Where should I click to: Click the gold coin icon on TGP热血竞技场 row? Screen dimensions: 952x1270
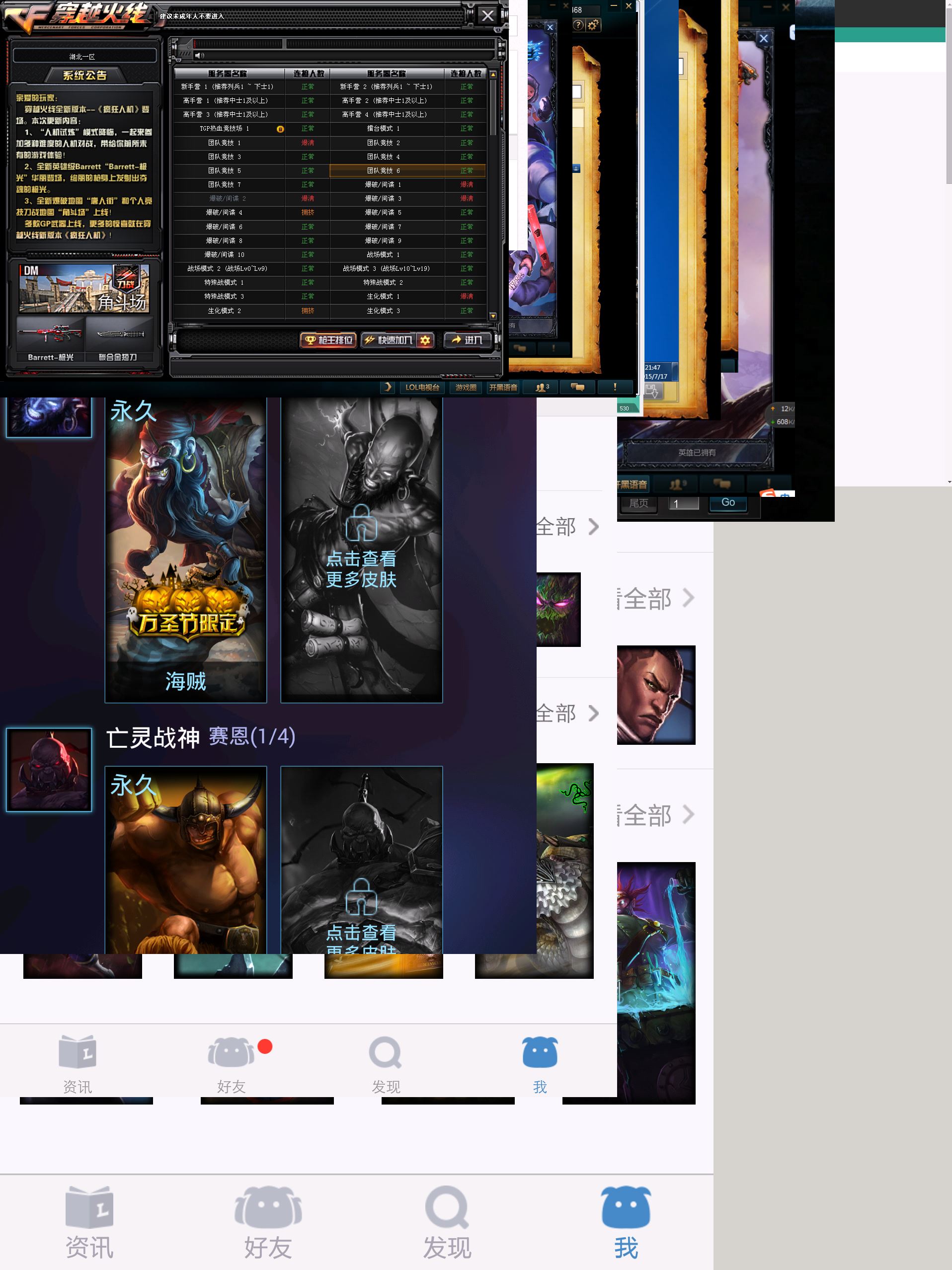[x=280, y=129]
